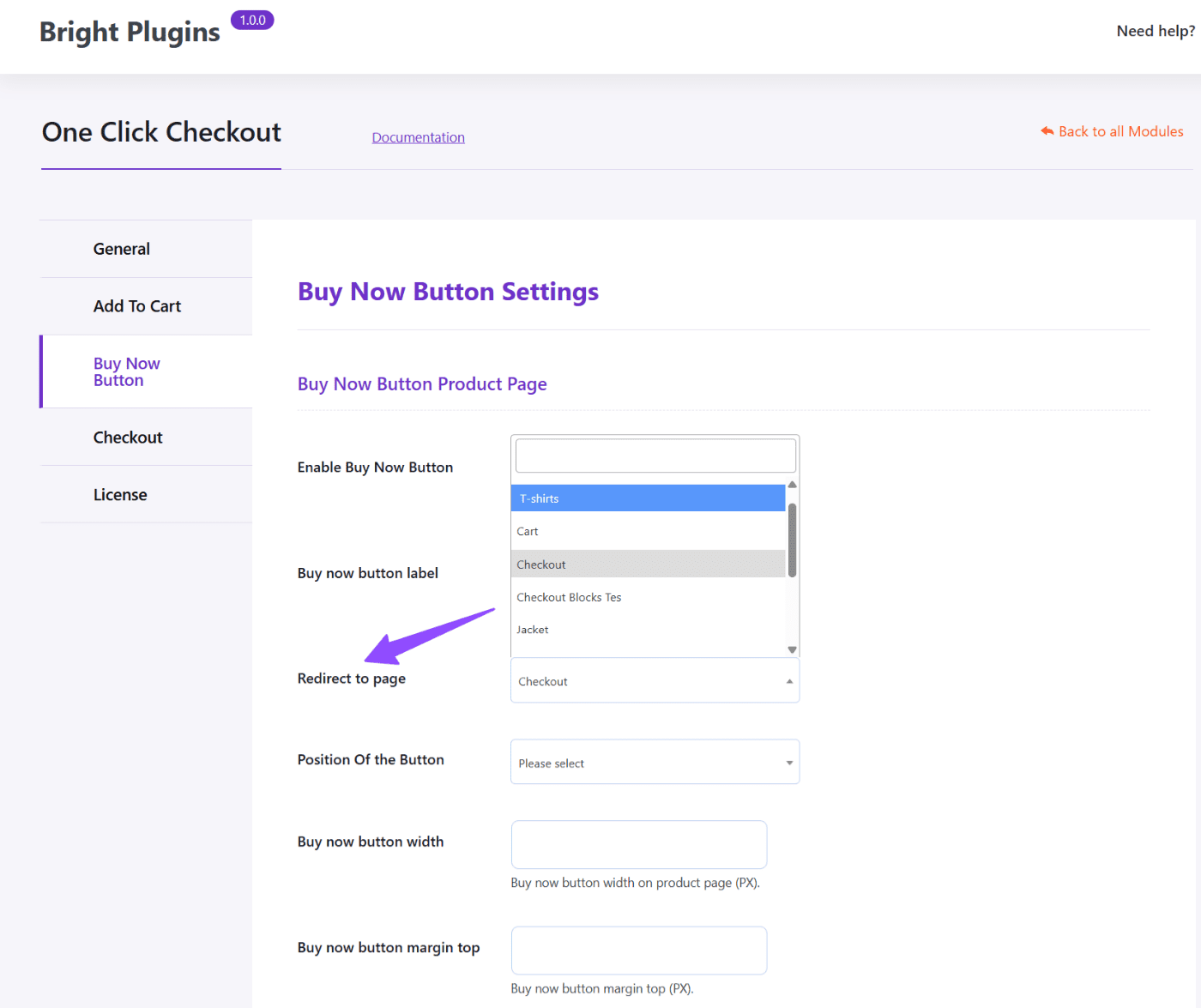The height and width of the screenshot is (1008, 1201).
Task: Click the Buy now button width field
Action: click(x=638, y=844)
